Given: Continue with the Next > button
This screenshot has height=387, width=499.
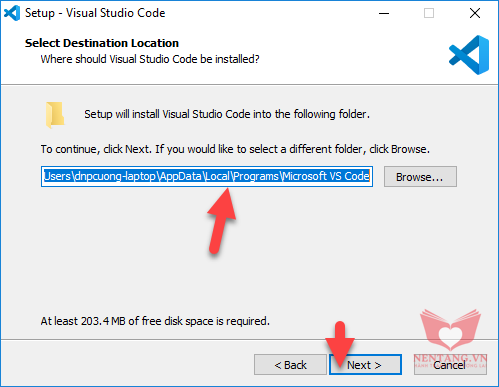Looking at the screenshot, I should (365, 365).
